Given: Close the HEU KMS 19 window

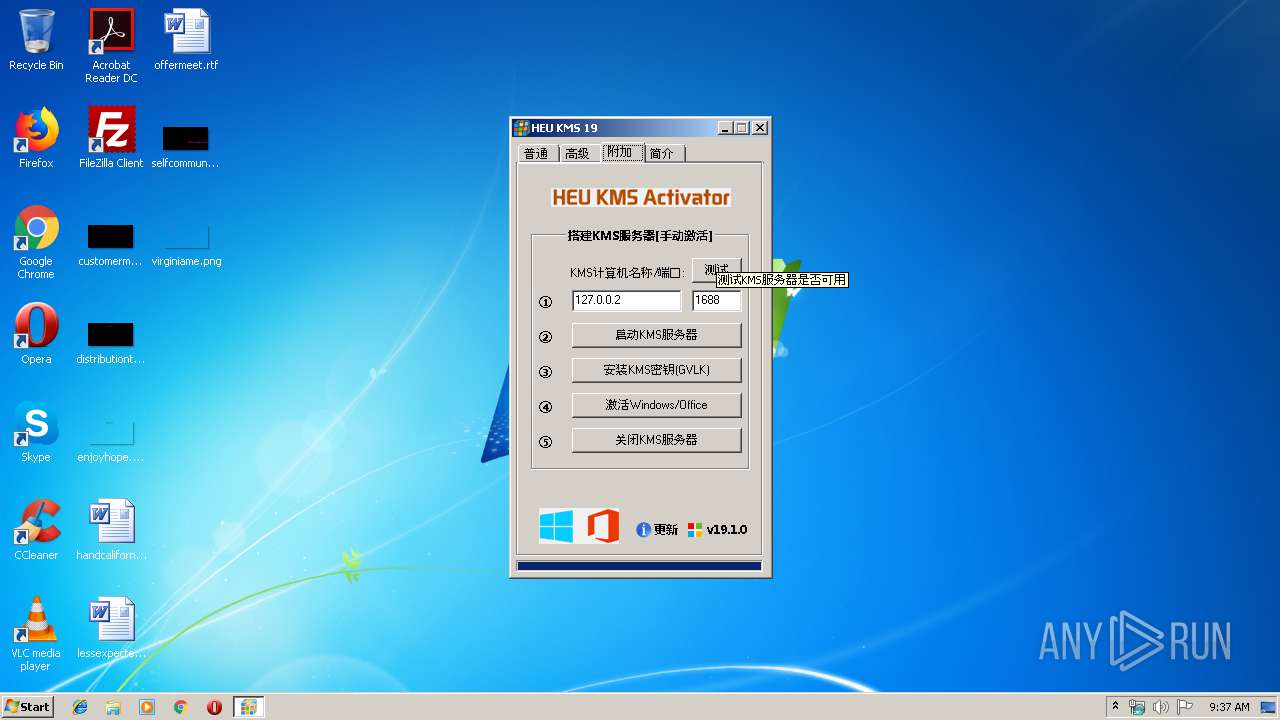Looking at the screenshot, I should 760,128.
